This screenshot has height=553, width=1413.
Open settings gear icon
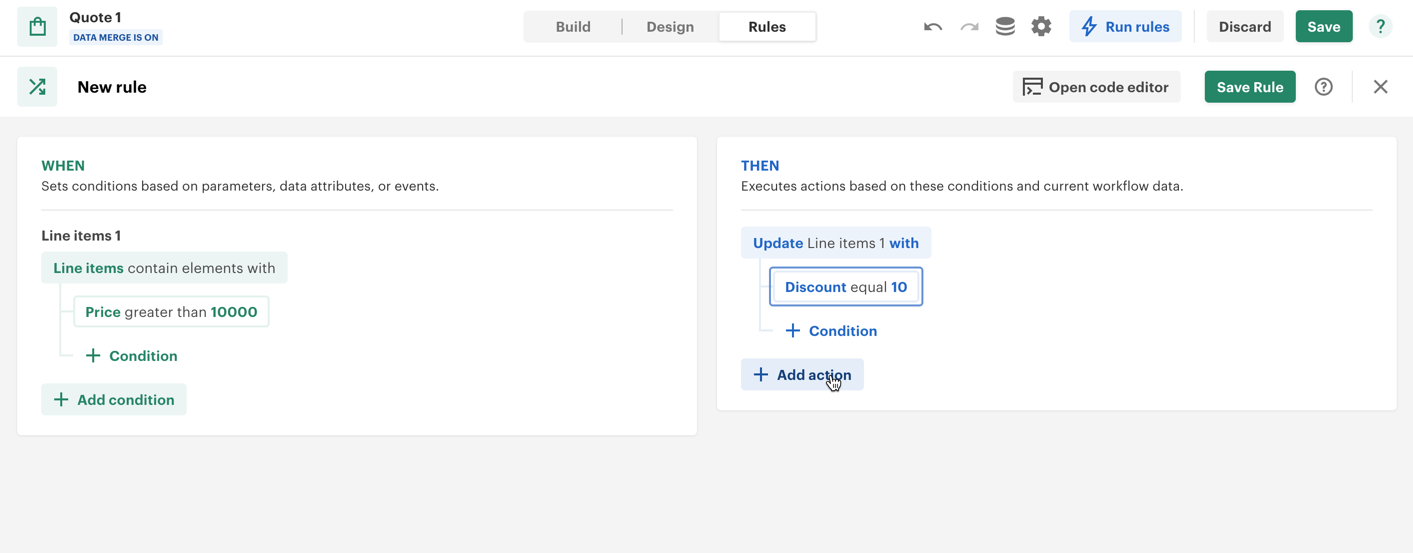point(1041,27)
